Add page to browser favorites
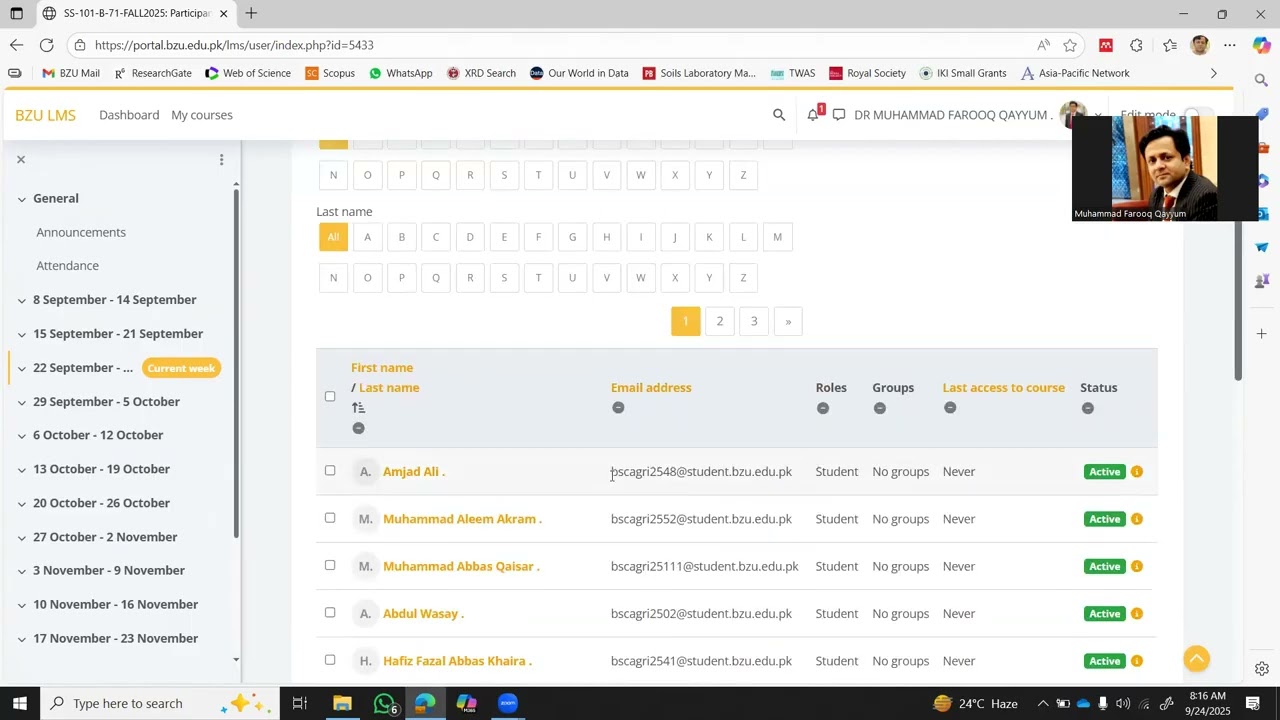 1070,45
